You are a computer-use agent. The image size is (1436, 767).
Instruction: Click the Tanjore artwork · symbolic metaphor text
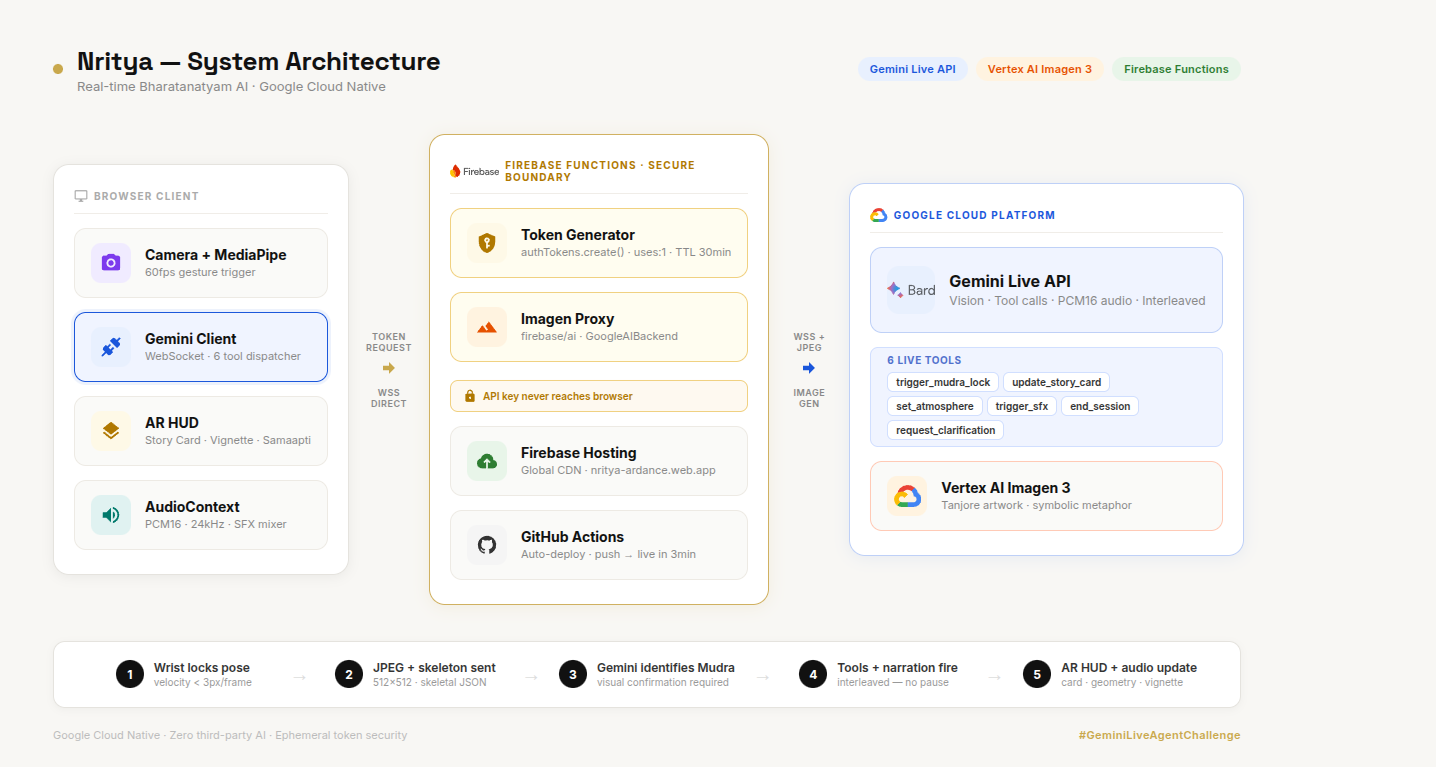coord(1036,505)
